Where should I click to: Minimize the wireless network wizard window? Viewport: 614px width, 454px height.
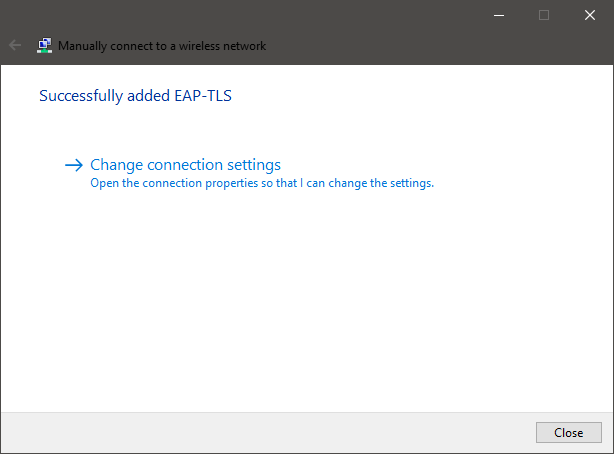pyautogui.click(x=498, y=15)
